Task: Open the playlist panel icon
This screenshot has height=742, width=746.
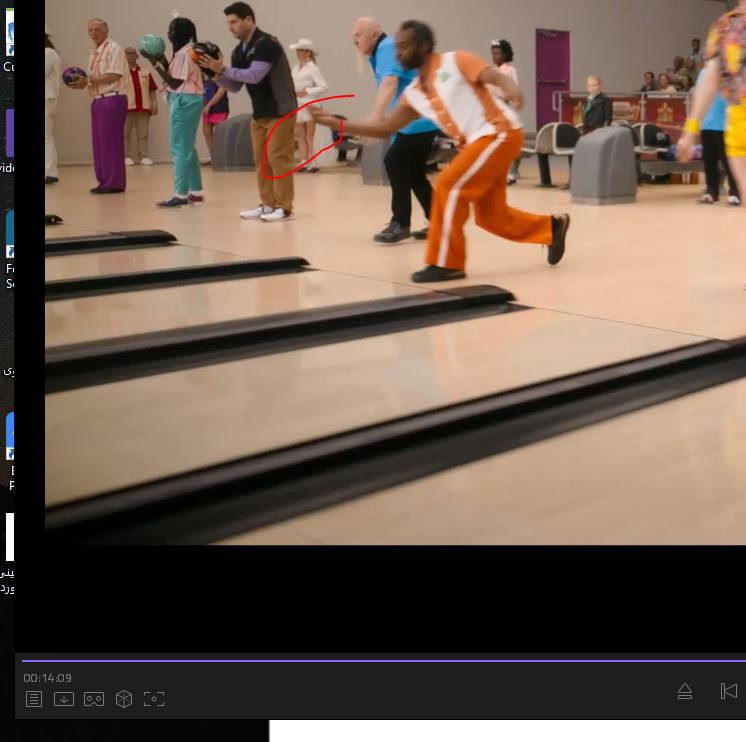Action: click(x=34, y=699)
